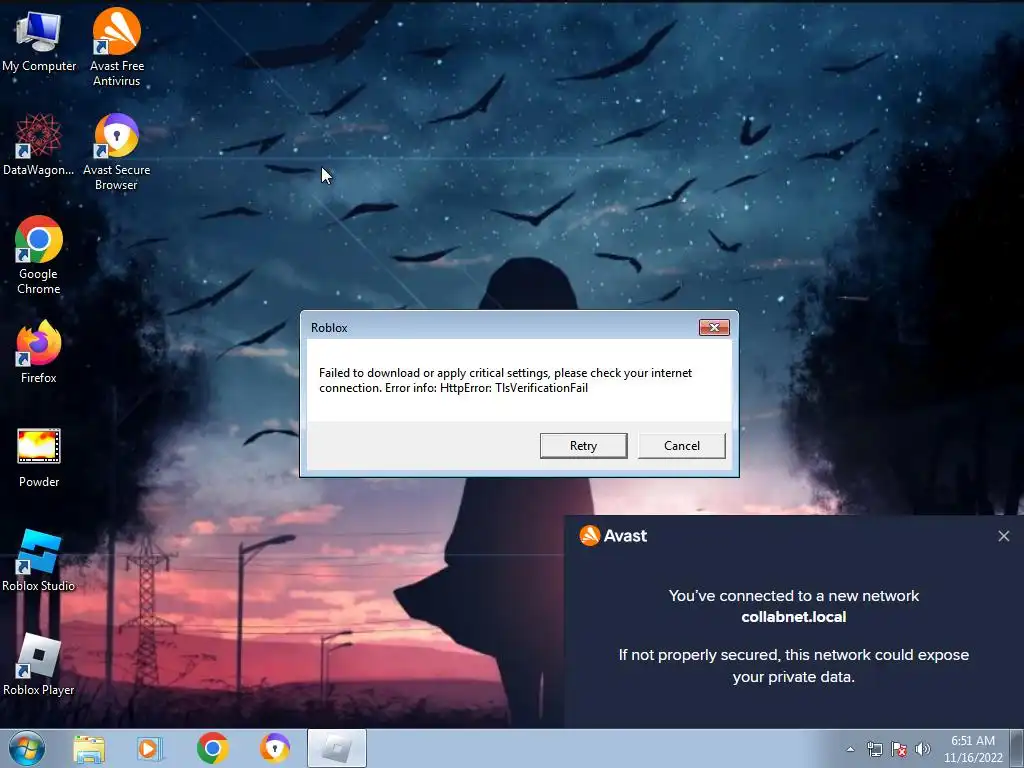Open the clock showing 6:51 AM
The image size is (1024, 768).
(973, 749)
